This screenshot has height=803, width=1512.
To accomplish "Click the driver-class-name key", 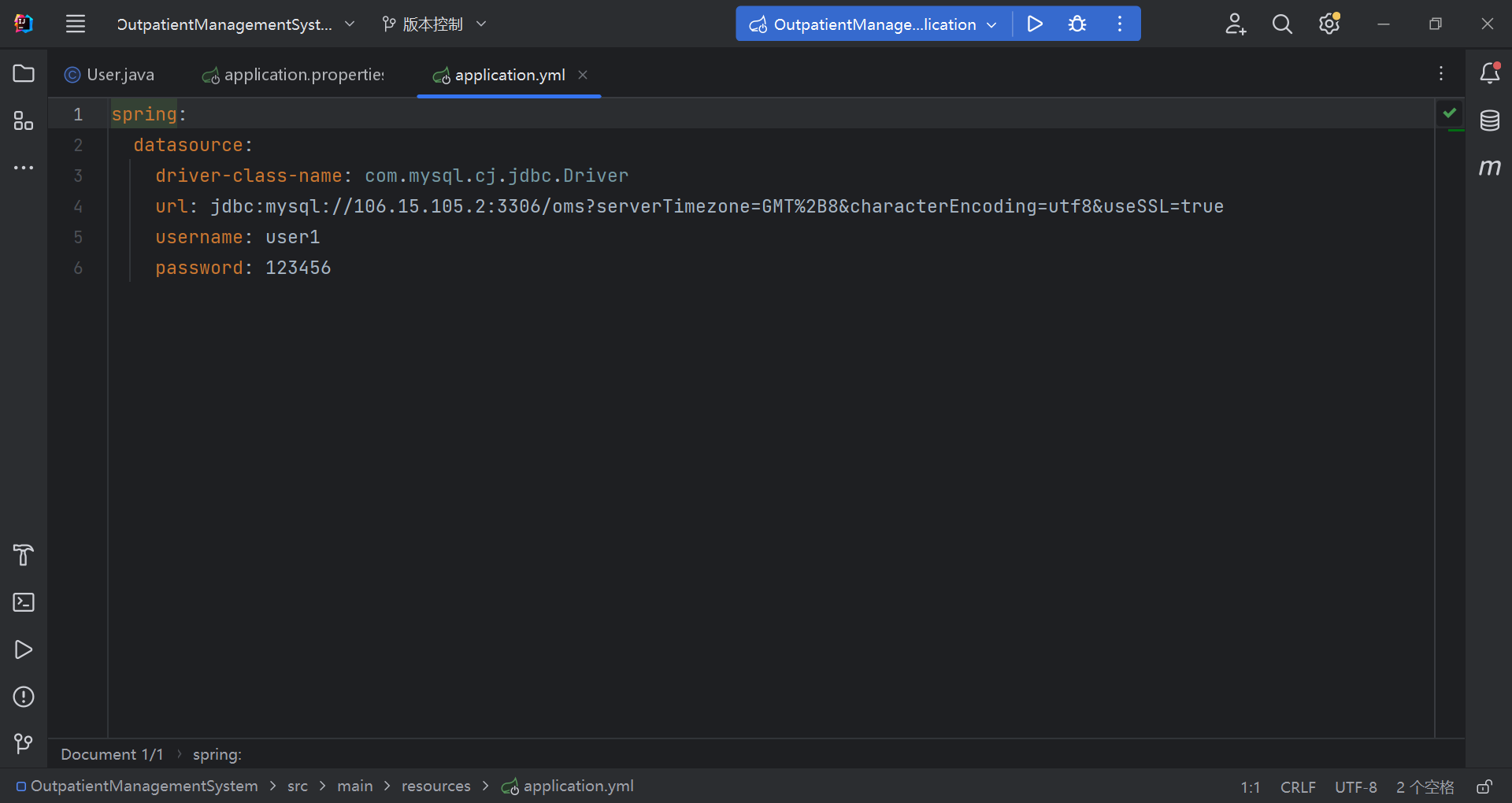I will [x=249, y=176].
